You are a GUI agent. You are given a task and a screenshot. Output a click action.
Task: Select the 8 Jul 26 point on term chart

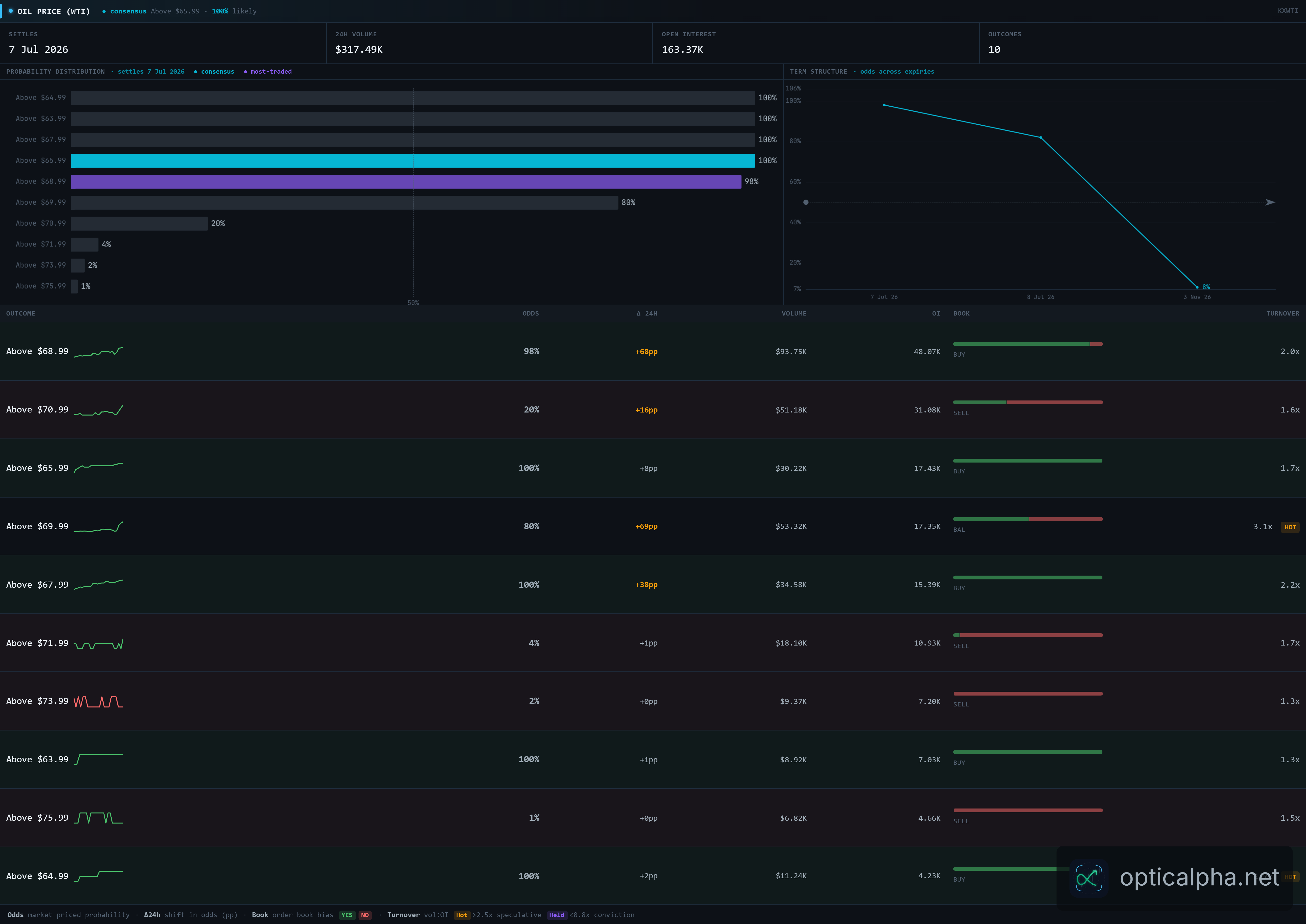1041,137
